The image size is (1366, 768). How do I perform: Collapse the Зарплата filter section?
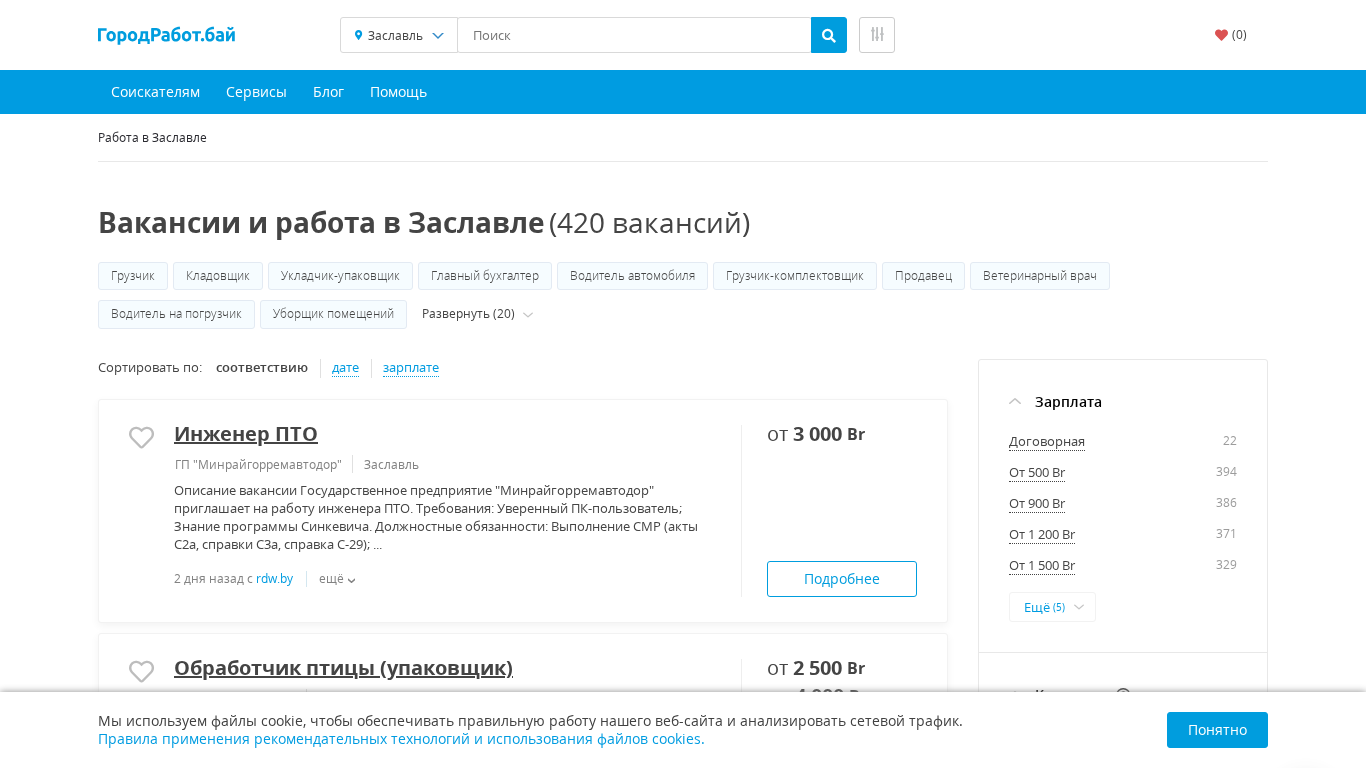(1015, 402)
